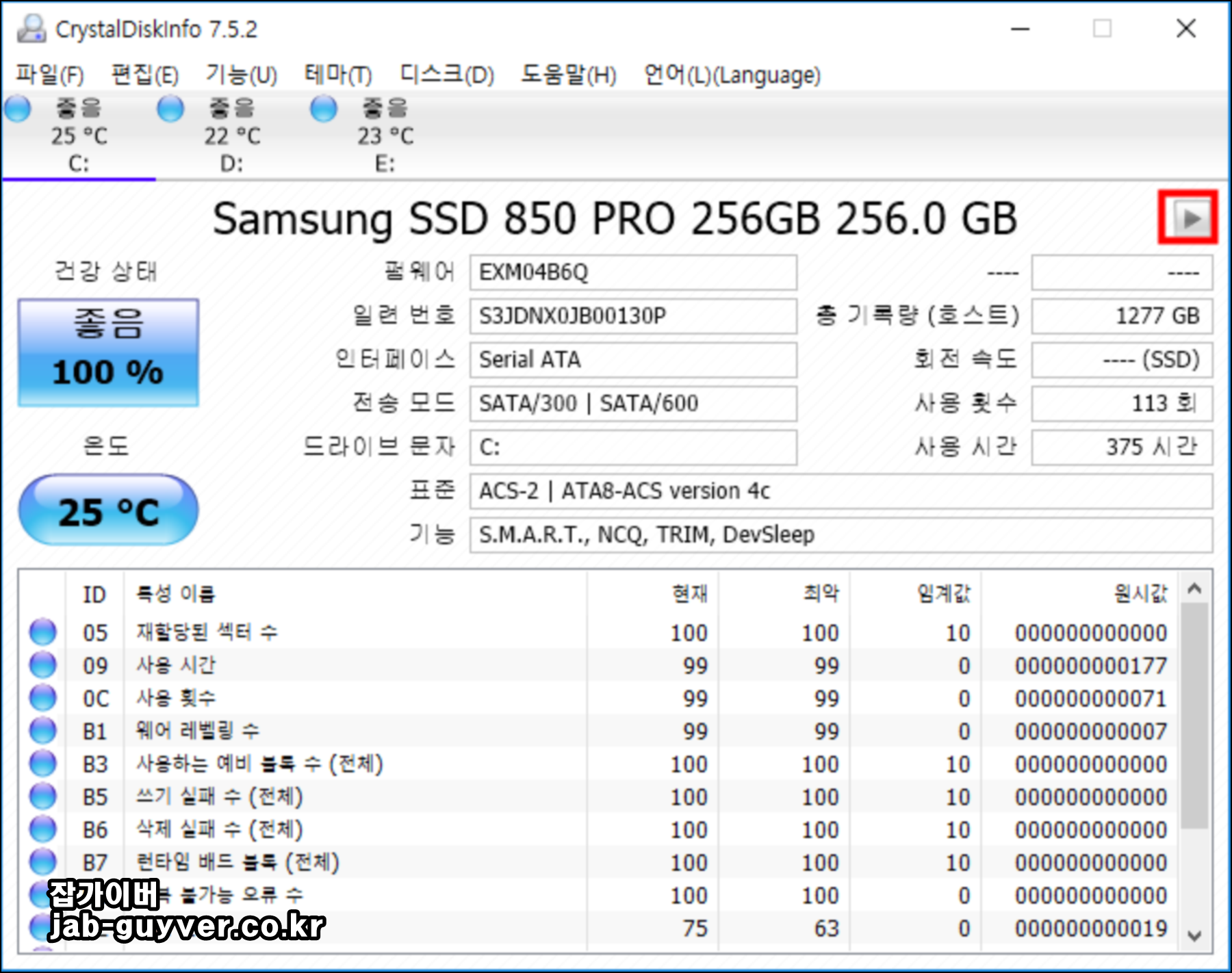Click status orb of attribute B7 row
The image size is (1232, 973).
[42, 861]
